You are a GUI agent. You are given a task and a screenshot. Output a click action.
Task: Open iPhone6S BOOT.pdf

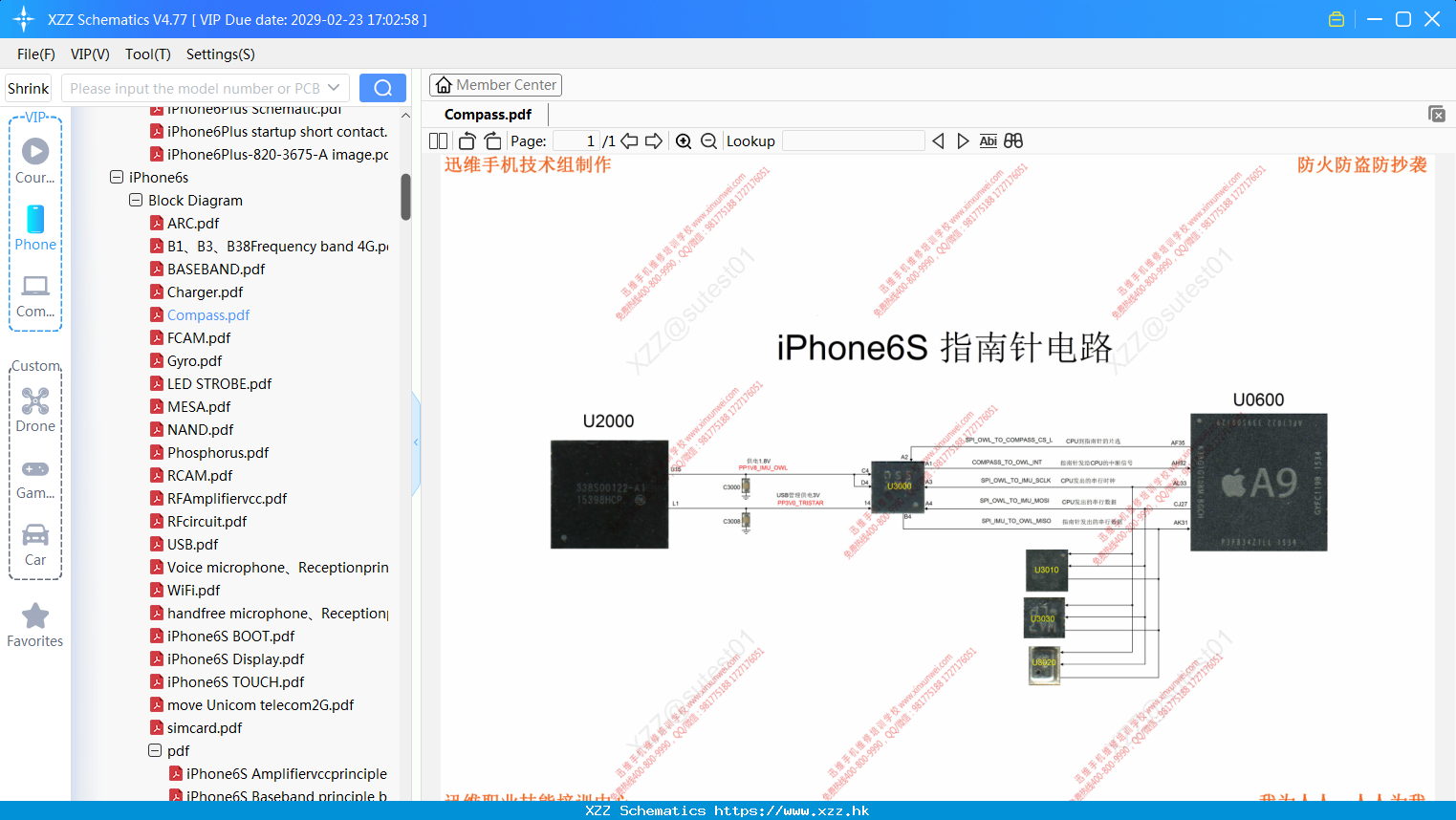[230, 636]
